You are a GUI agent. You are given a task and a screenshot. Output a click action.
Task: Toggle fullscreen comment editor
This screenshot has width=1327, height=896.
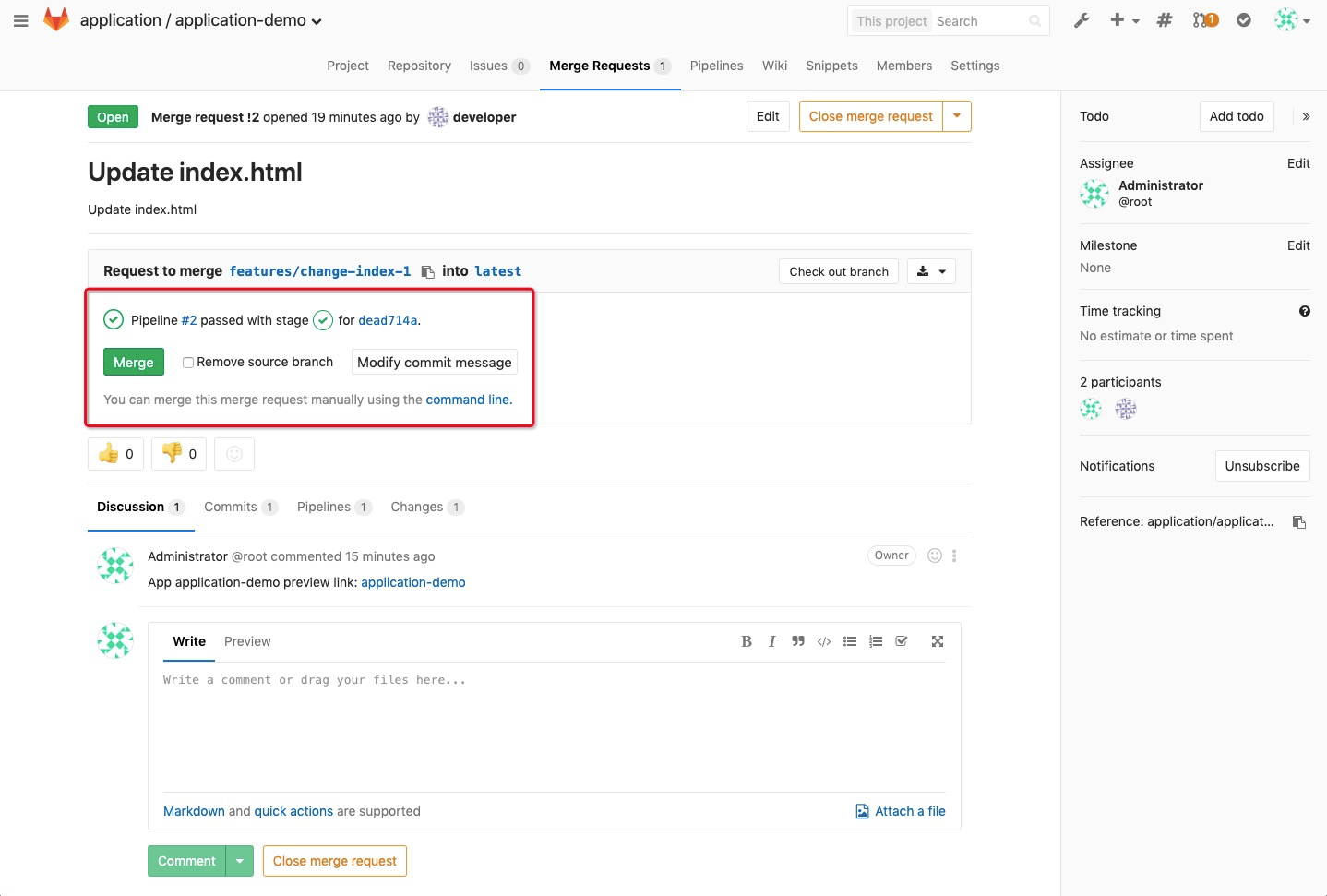tap(938, 641)
